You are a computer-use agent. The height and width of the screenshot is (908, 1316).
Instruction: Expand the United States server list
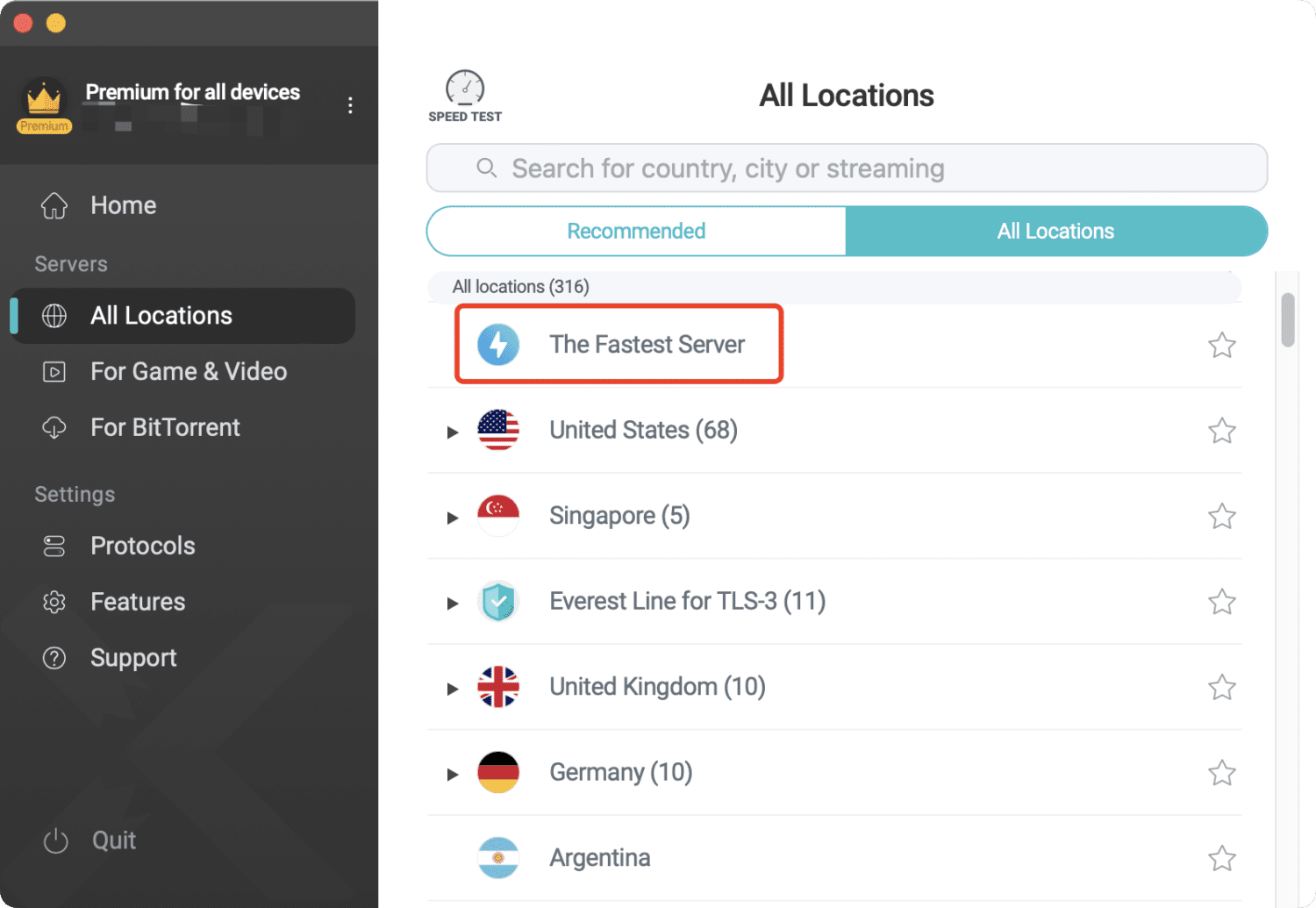453,432
